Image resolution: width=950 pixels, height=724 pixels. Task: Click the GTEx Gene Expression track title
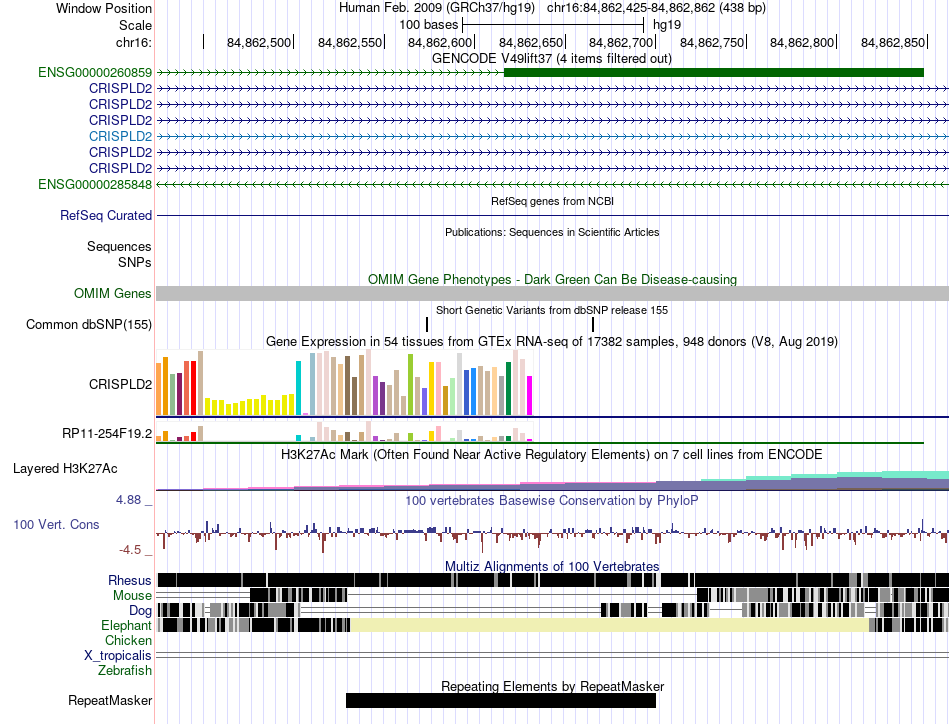tap(552, 342)
